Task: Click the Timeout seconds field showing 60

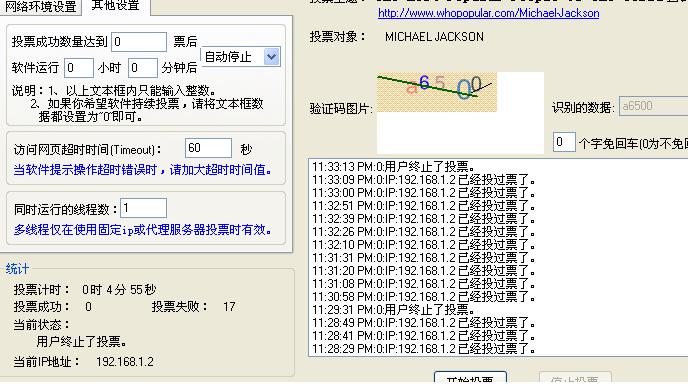Action: [208, 148]
